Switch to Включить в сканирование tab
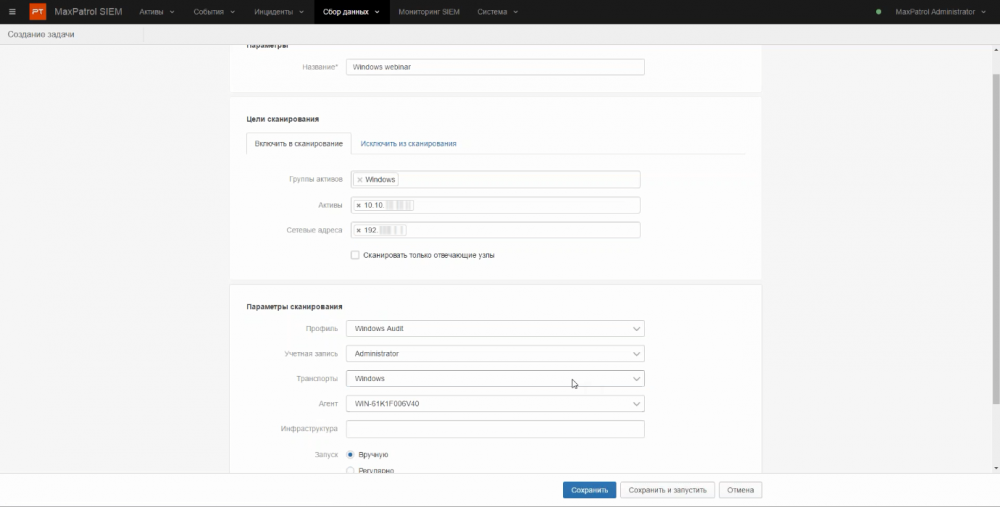The height and width of the screenshot is (507, 1000). [x=298, y=143]
